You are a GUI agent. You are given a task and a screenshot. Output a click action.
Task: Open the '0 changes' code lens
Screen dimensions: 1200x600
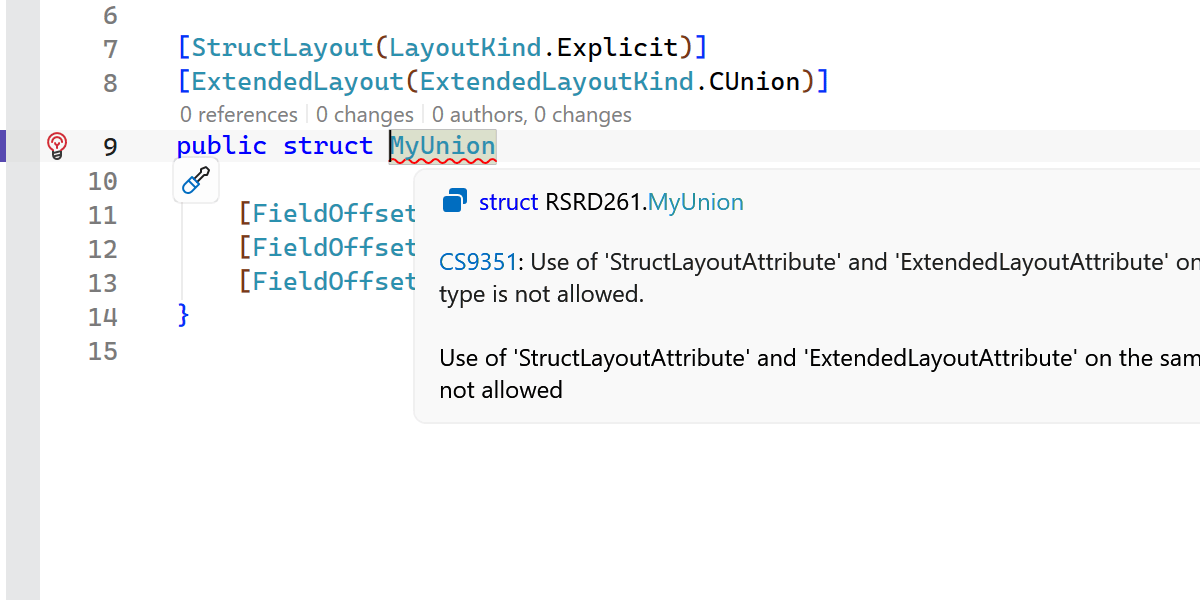(x=365, y=114)
